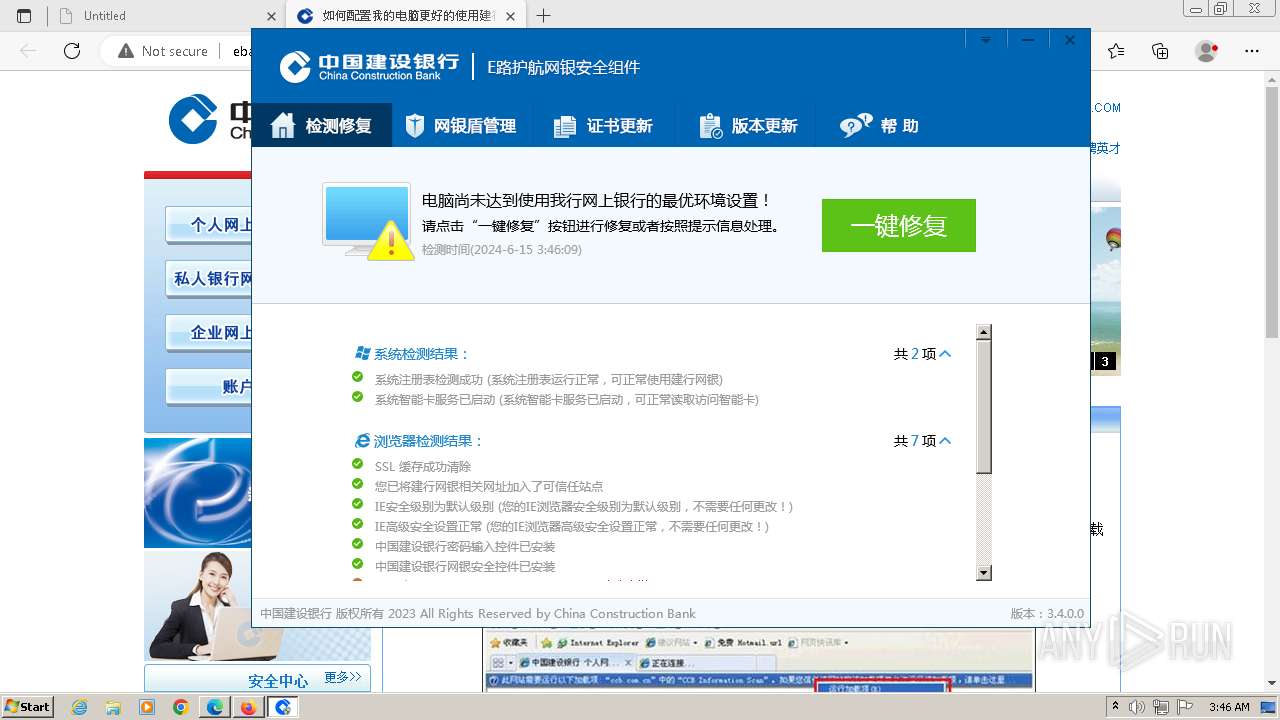Click the China Construction Bank logo in dialog

point(369,67)
